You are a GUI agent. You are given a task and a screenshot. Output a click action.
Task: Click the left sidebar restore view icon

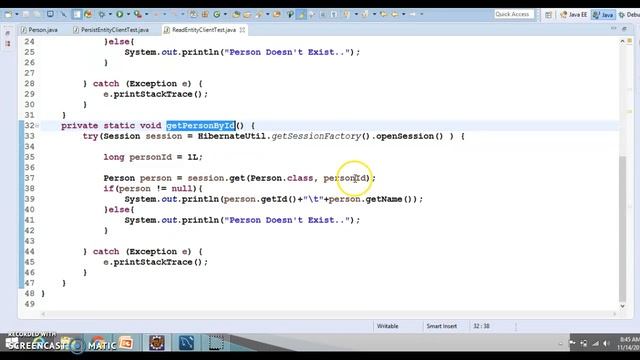point(8,33)
